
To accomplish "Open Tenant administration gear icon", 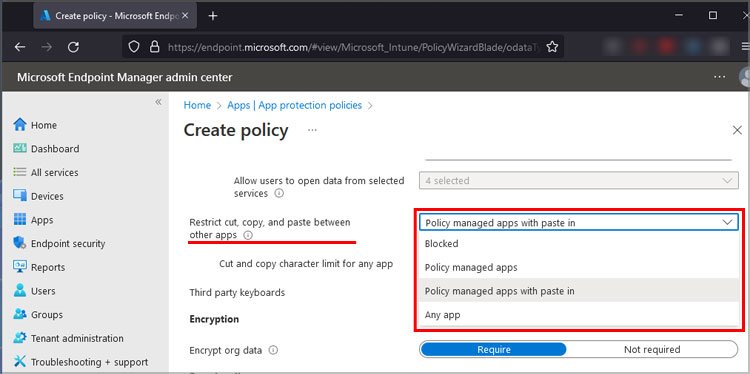I will (20, 338).
